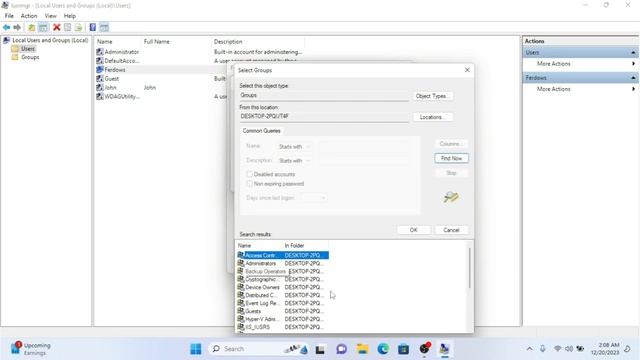The width and height of the screenshot is (640, 360).
Task: Select the Groups folder in tree
Action: pos(30,58)
